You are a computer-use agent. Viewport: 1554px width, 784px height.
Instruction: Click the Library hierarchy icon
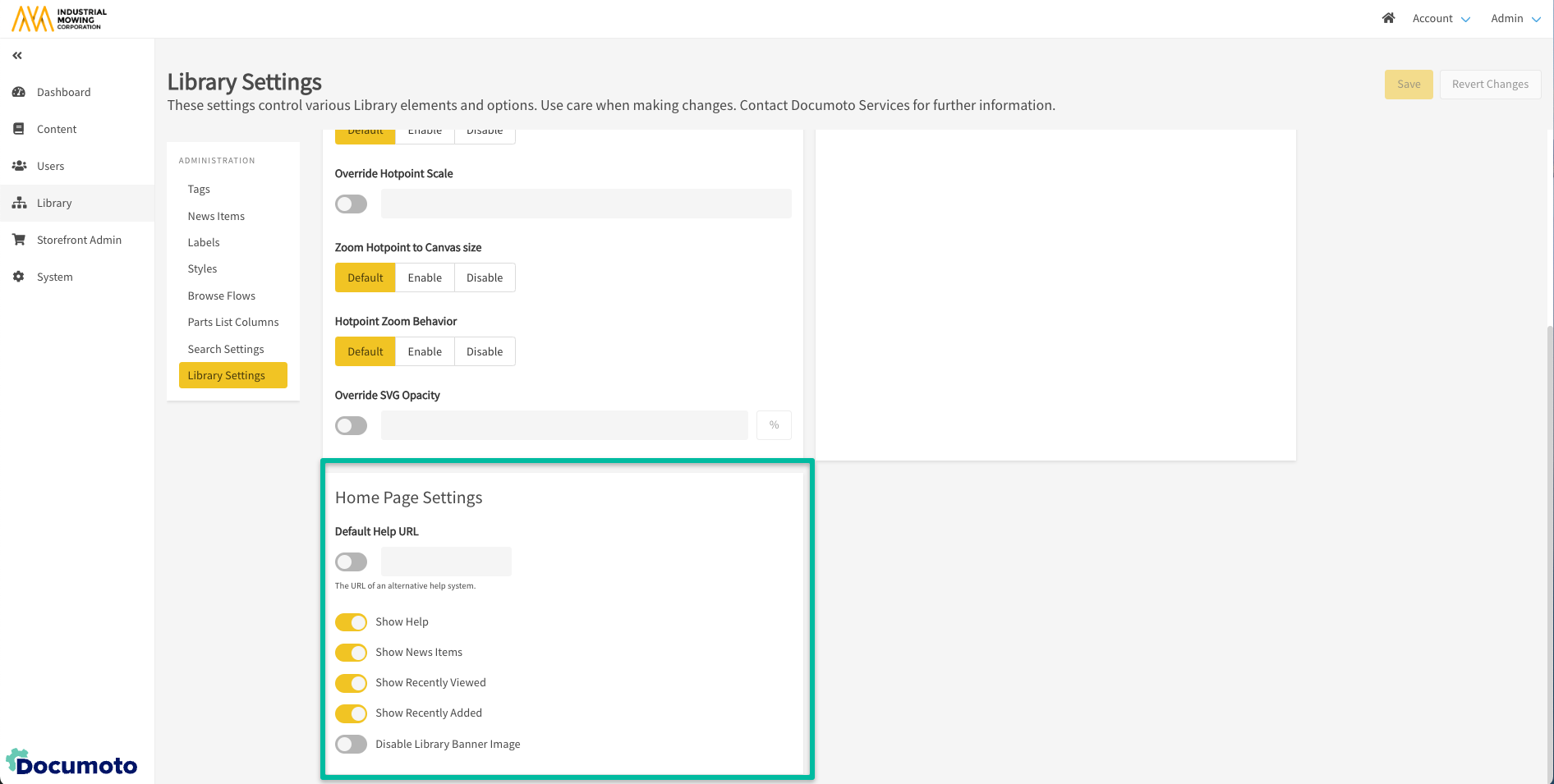[19, 203]
